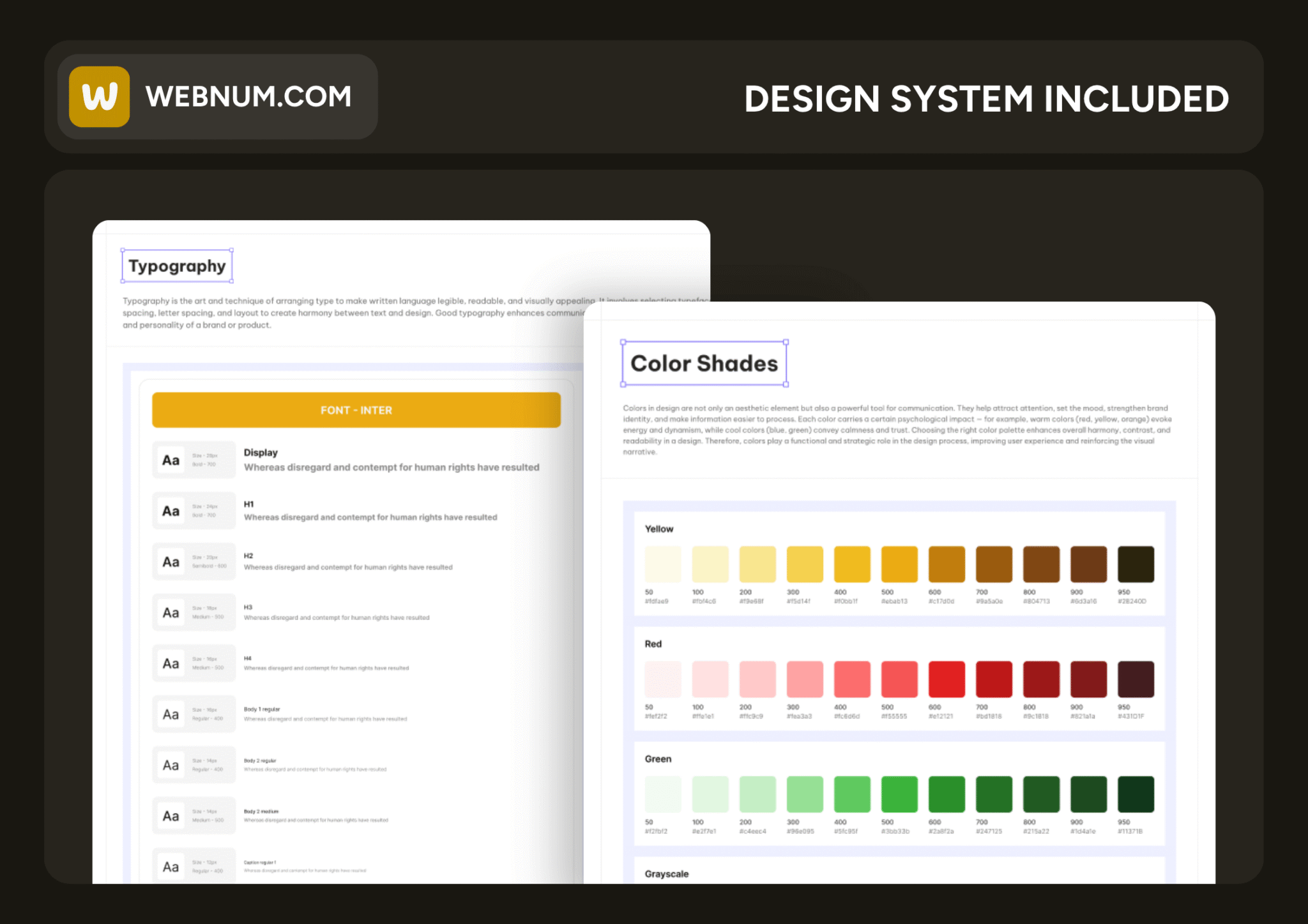Select the Typography heading frame

(177, 266)
